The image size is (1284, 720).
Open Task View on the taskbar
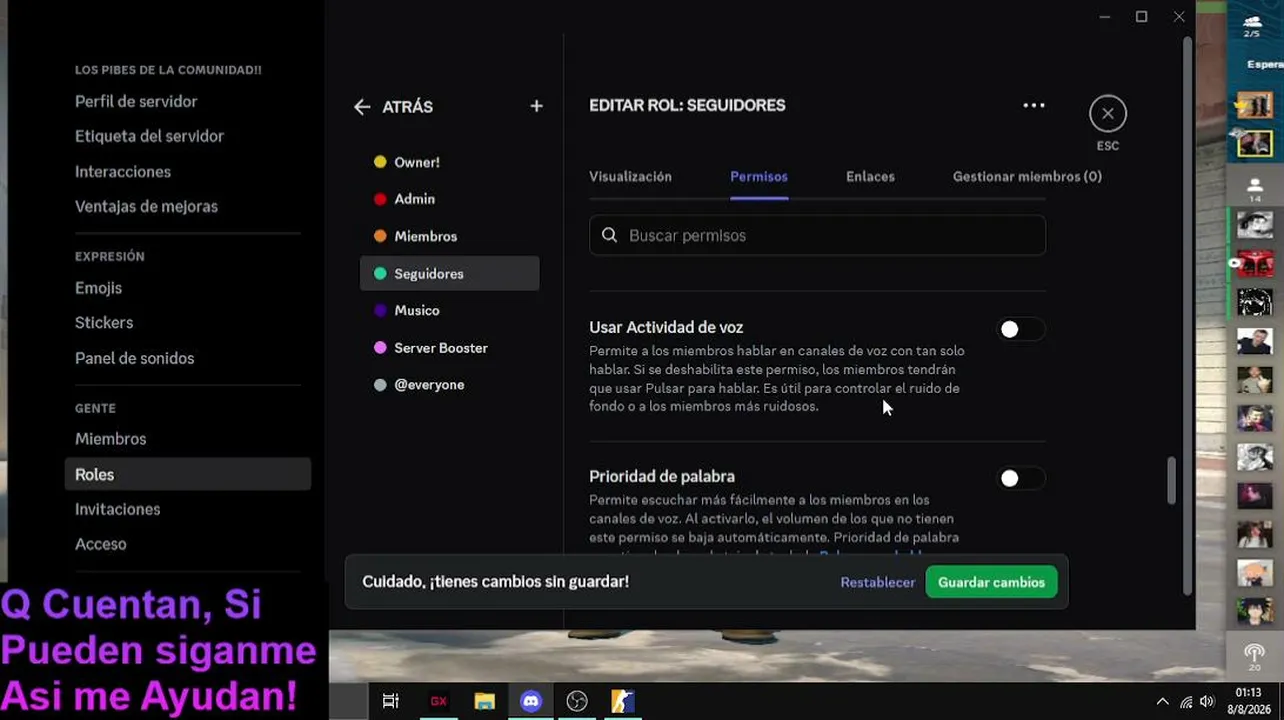(391, 701)
